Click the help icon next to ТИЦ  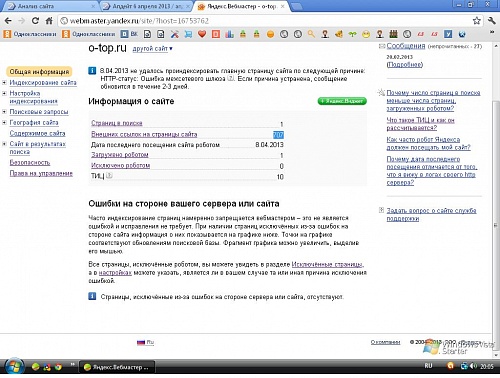(109, 176)
